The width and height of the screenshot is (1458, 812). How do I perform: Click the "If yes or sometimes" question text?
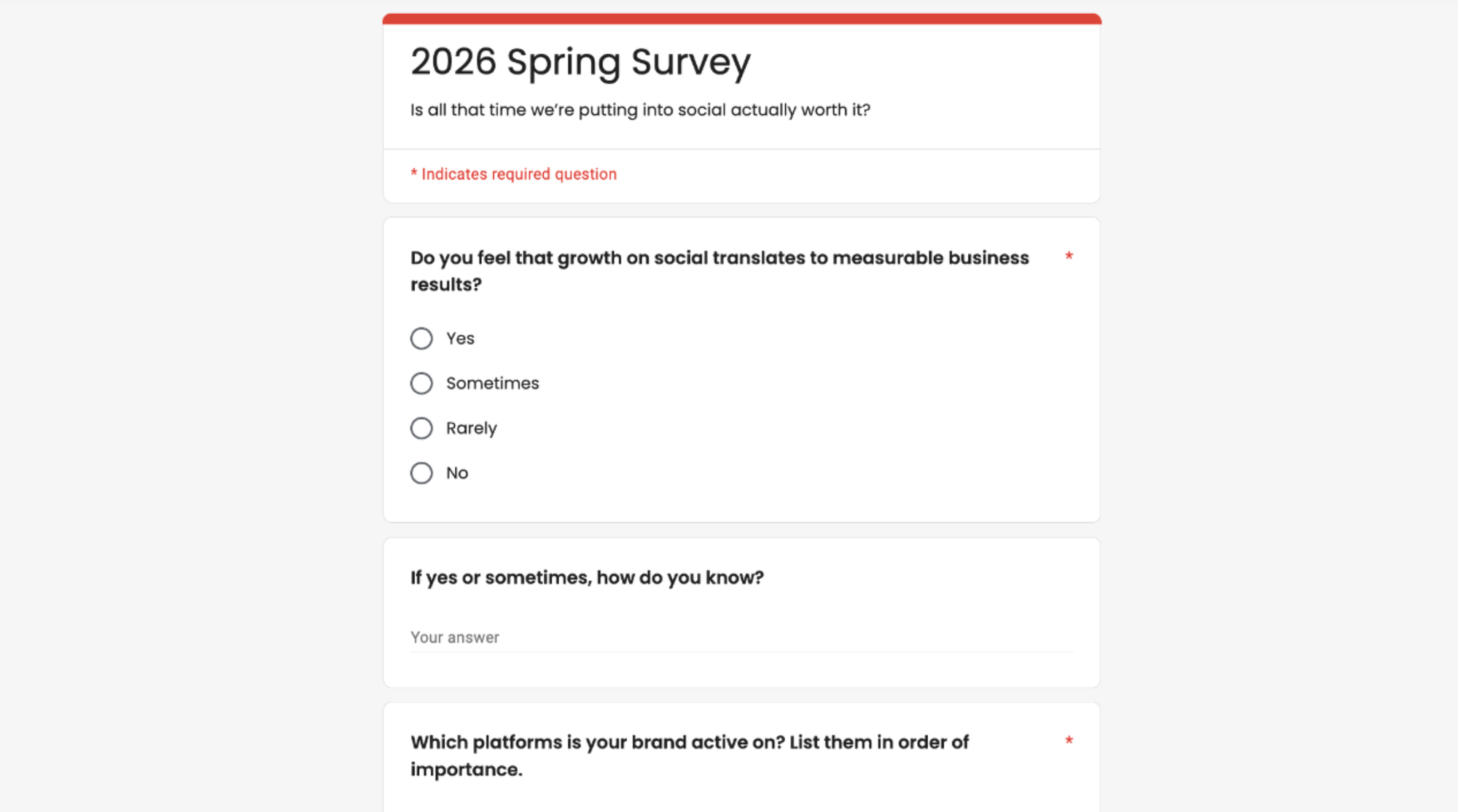(587, 577)
